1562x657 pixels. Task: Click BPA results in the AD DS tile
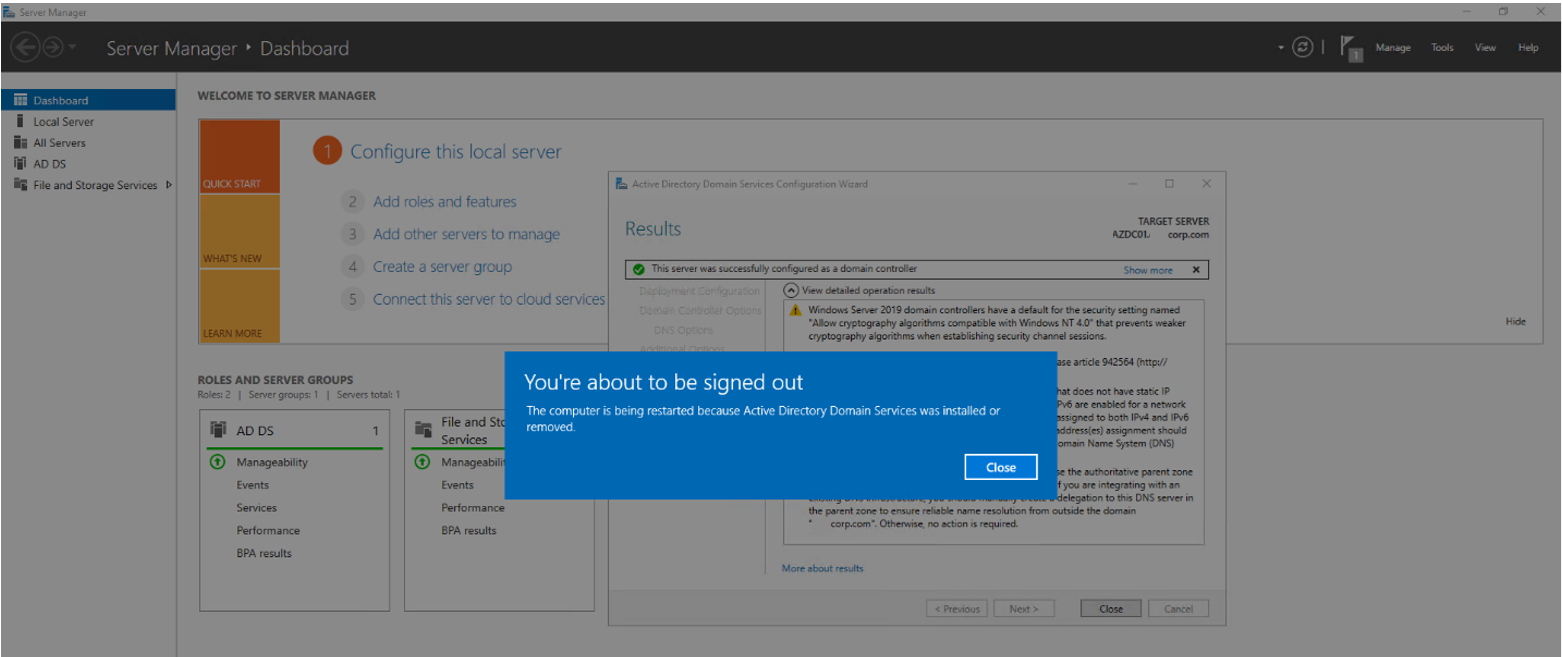coord(264,553)
